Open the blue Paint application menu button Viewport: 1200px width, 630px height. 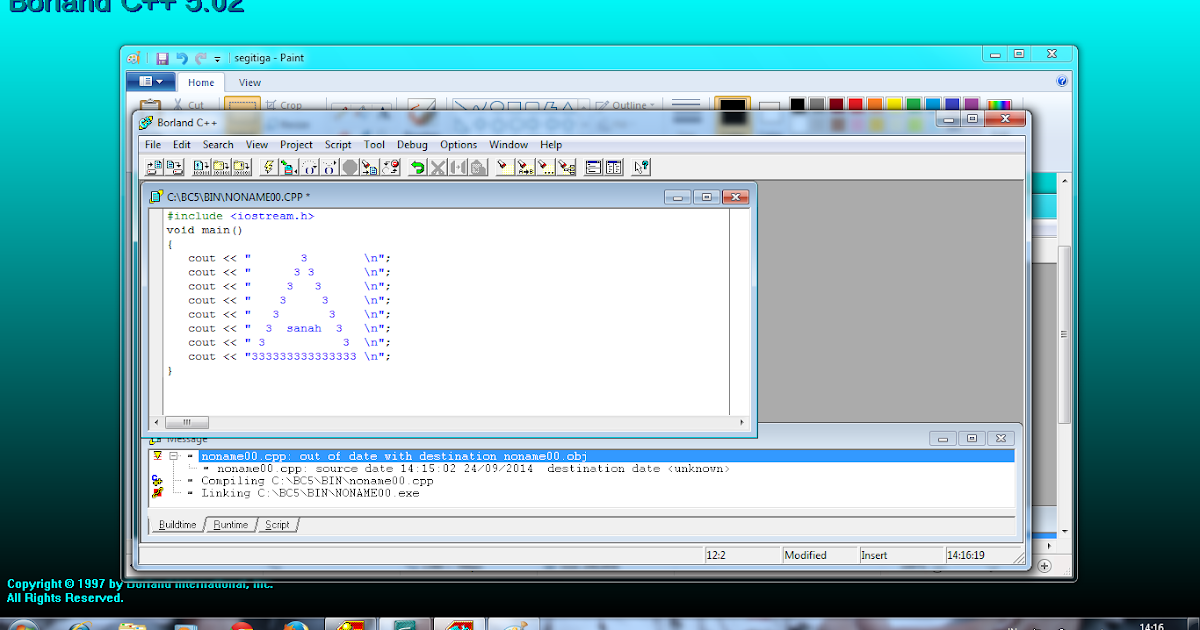coord(151,82)
